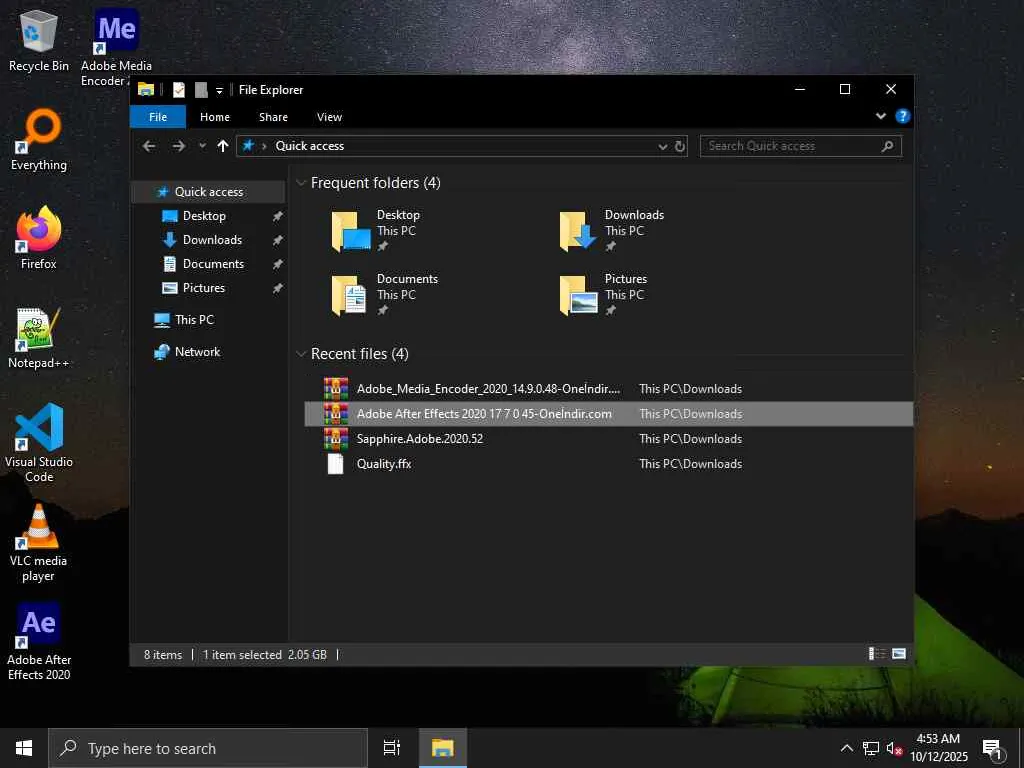Select This PC in navigation pane
The image size is (1024, 768).
[194, 319]
